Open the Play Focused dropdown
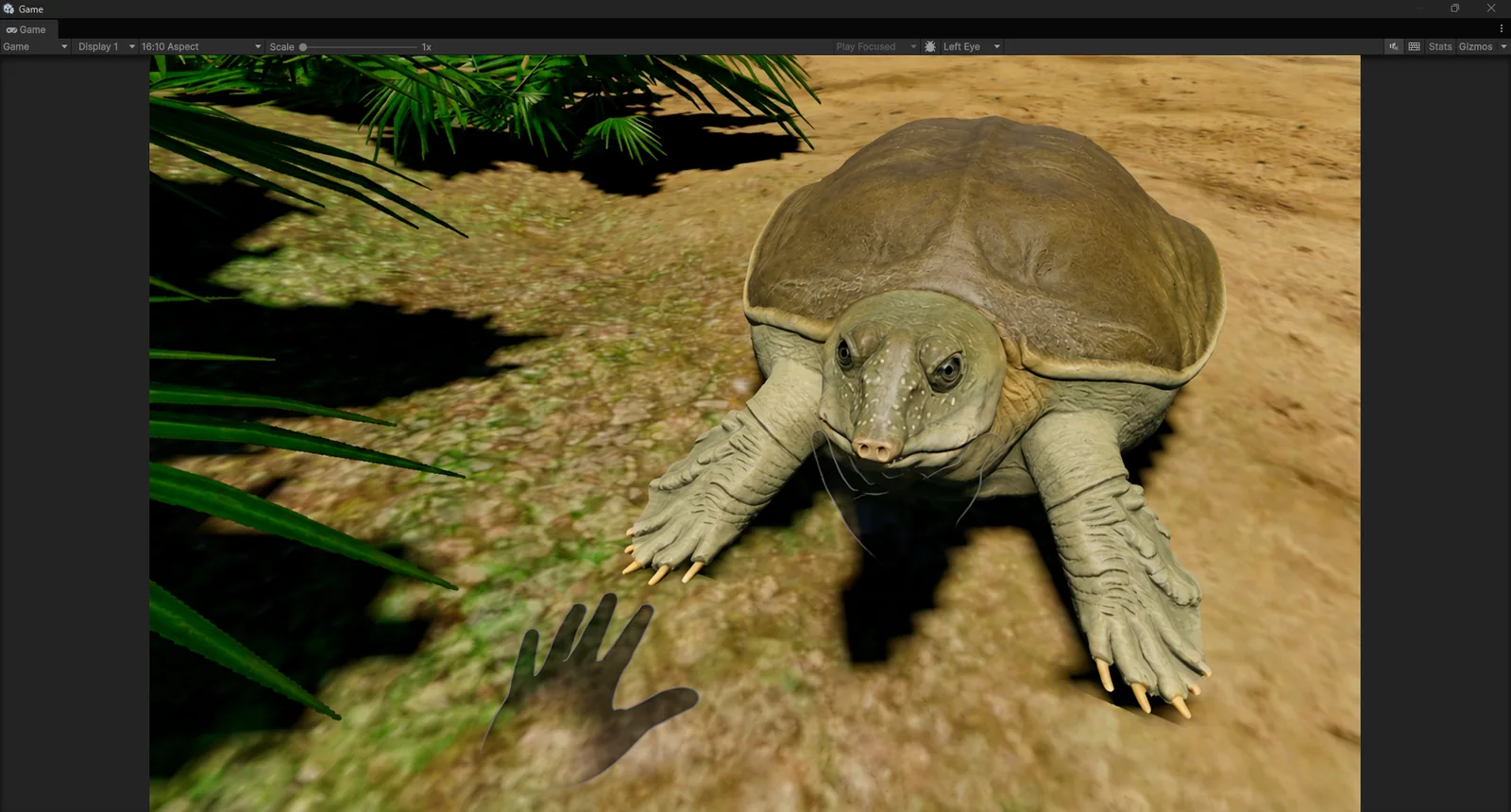Image resolution: width=1511 pixels, height=812 pixels. pyautogui.click(x=875, y=46)
